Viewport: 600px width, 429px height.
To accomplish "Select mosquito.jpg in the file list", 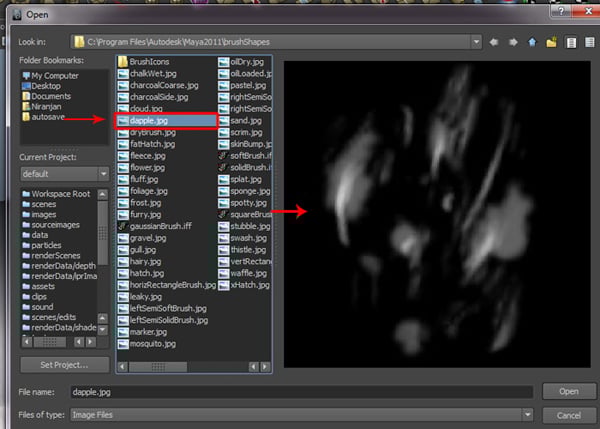I will pos(147,344).
